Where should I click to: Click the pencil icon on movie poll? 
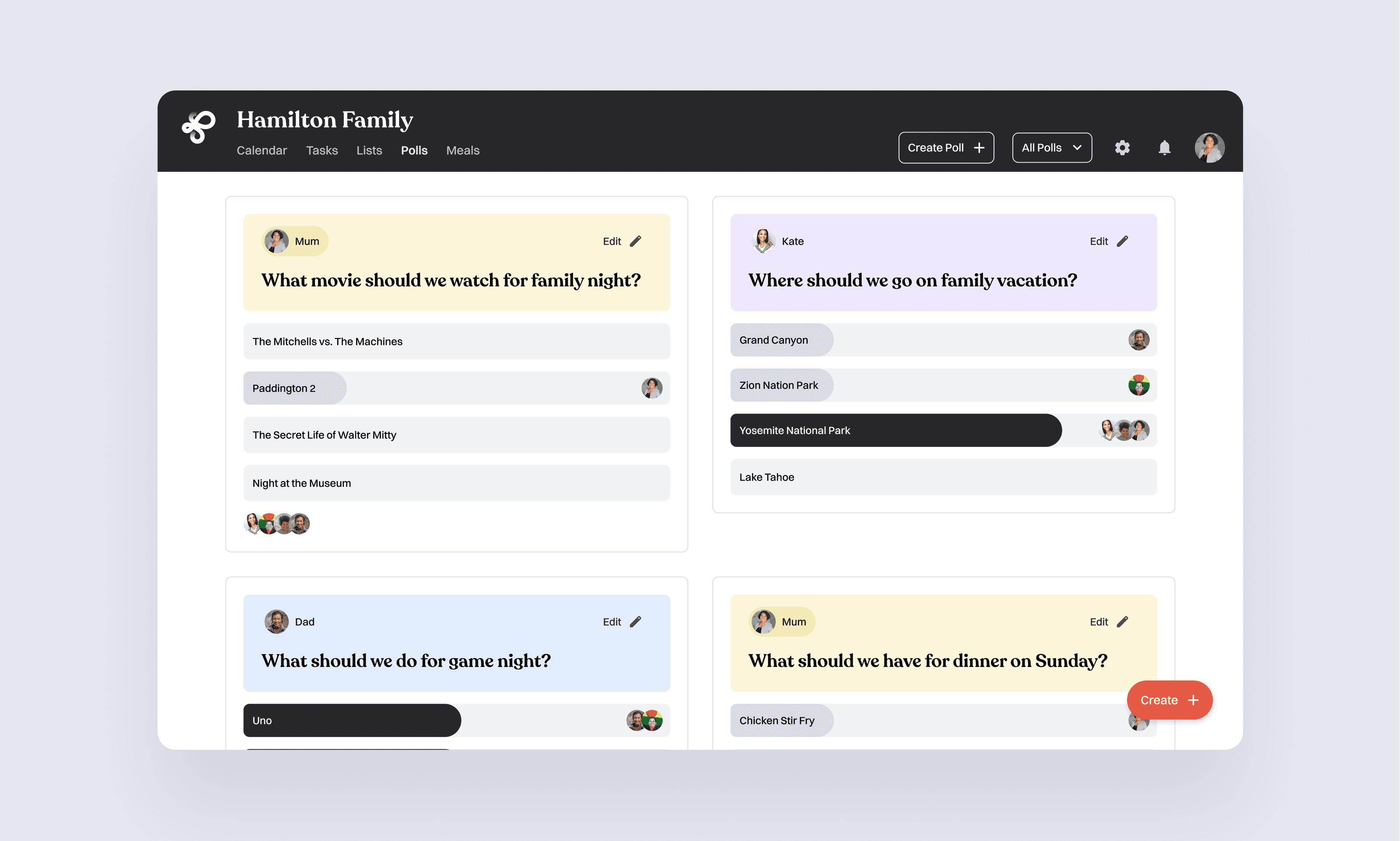coord(636,241)
